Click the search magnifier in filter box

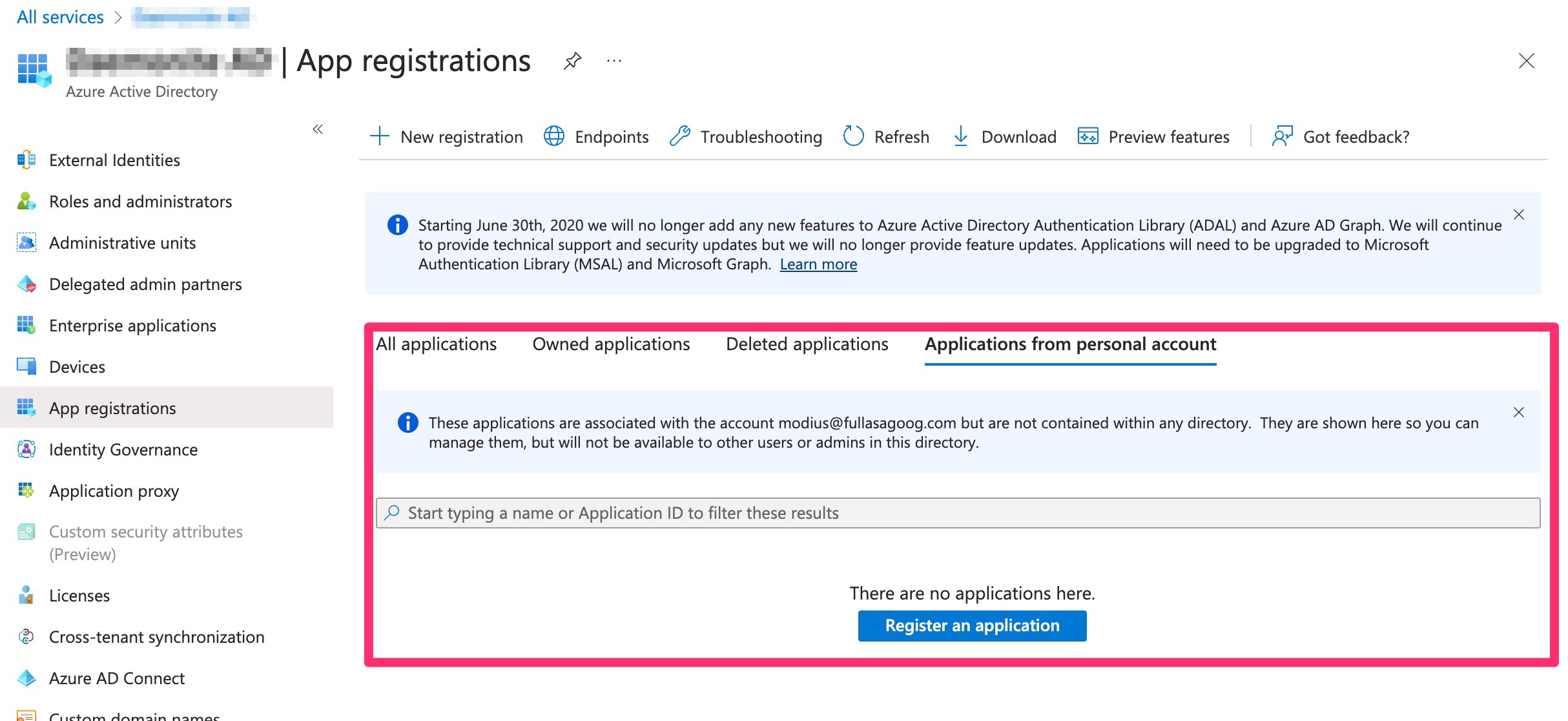tap(392, 513)
